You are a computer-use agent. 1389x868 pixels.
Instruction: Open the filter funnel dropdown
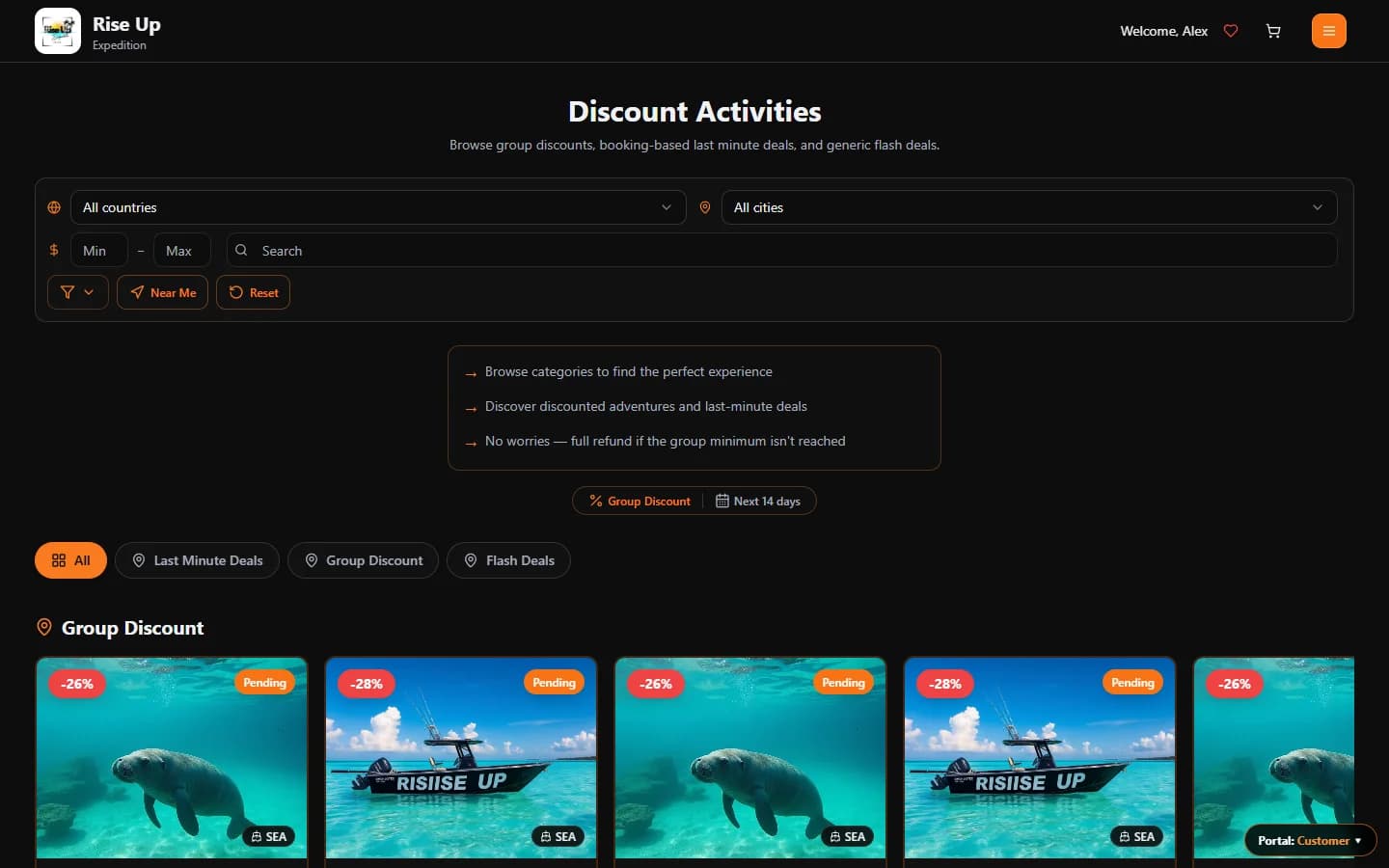pyautogui.click(x=78, y=292)
